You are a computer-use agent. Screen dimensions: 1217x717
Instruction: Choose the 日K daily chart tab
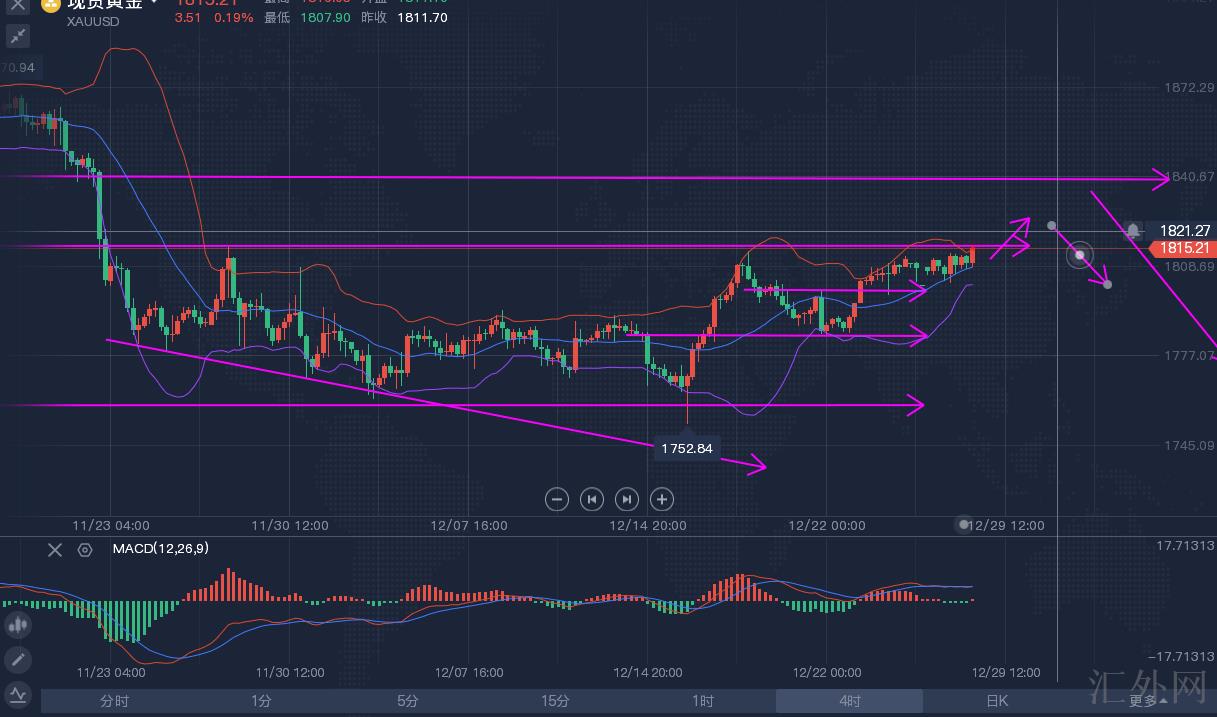(x=996, y=701)
